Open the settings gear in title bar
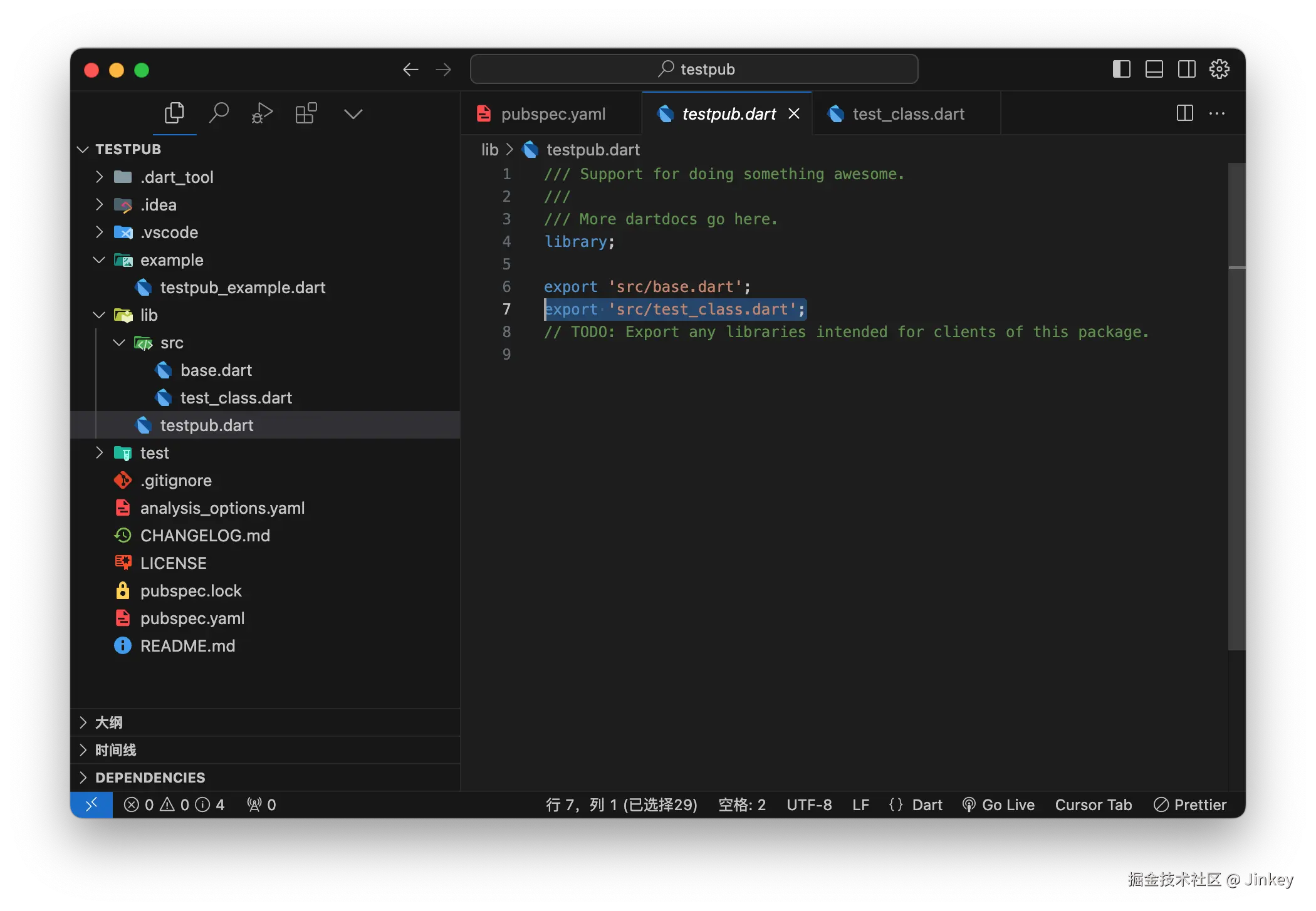This screenshot has height=911, width=1316. [1219, 69]
